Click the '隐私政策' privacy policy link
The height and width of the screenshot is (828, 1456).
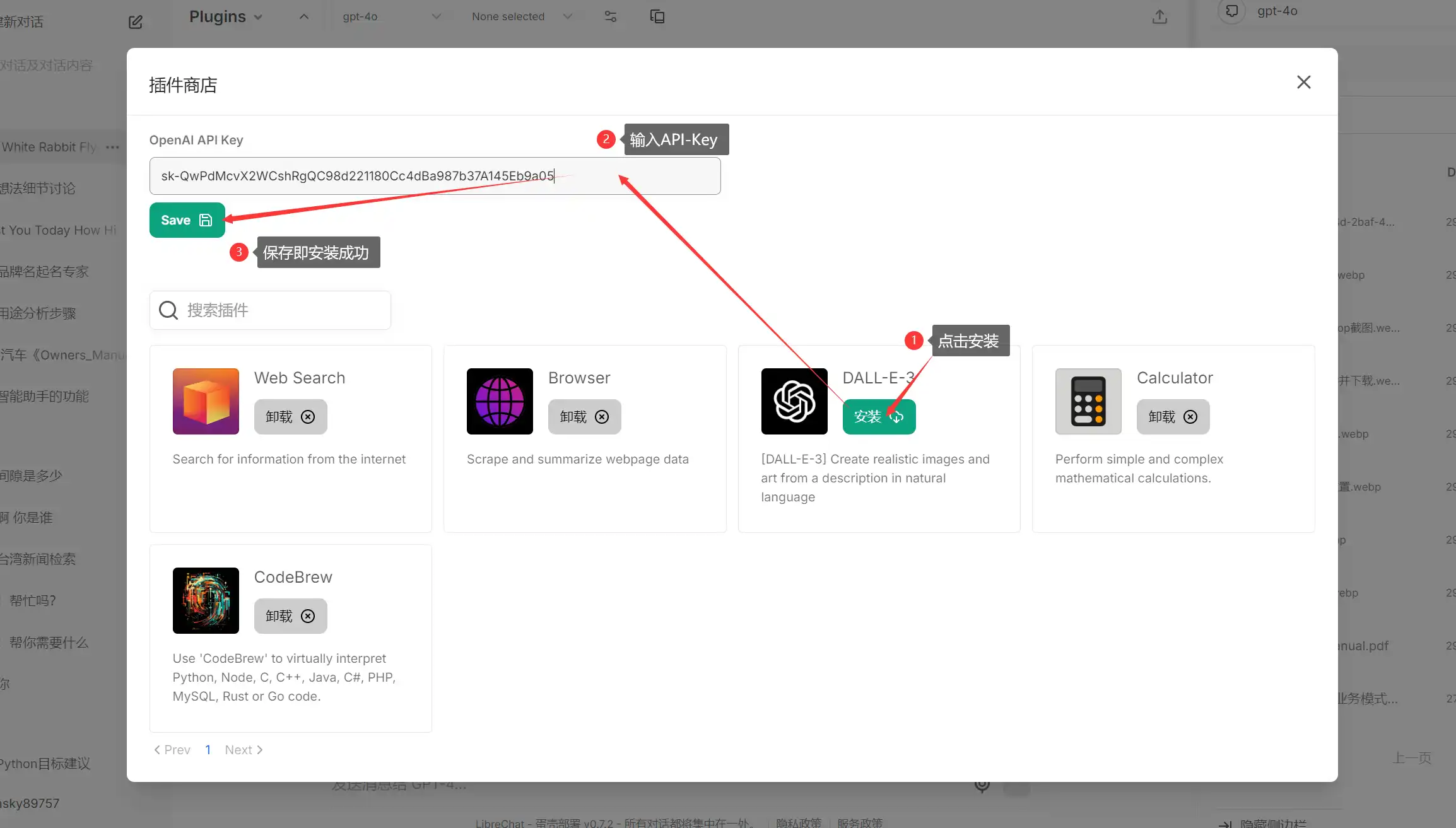799,823
